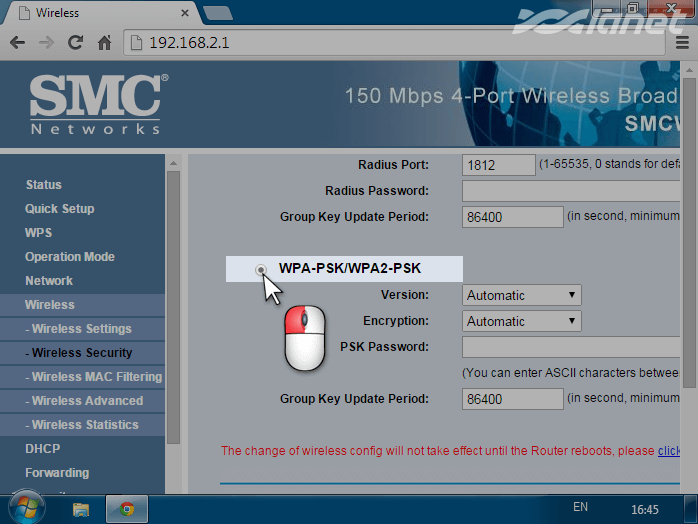Open the Encryption dropdown
This screenshot has height=524, width=698.
point(521,321)
